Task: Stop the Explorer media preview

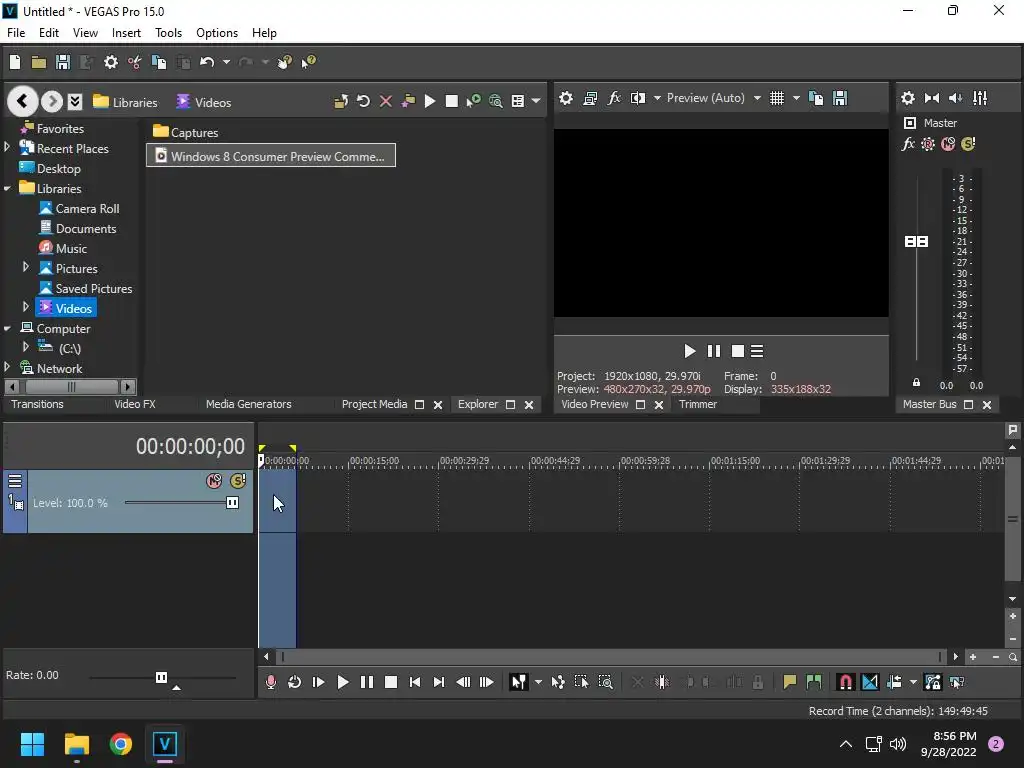Action: pyautogui.click(x=451, y=101)
